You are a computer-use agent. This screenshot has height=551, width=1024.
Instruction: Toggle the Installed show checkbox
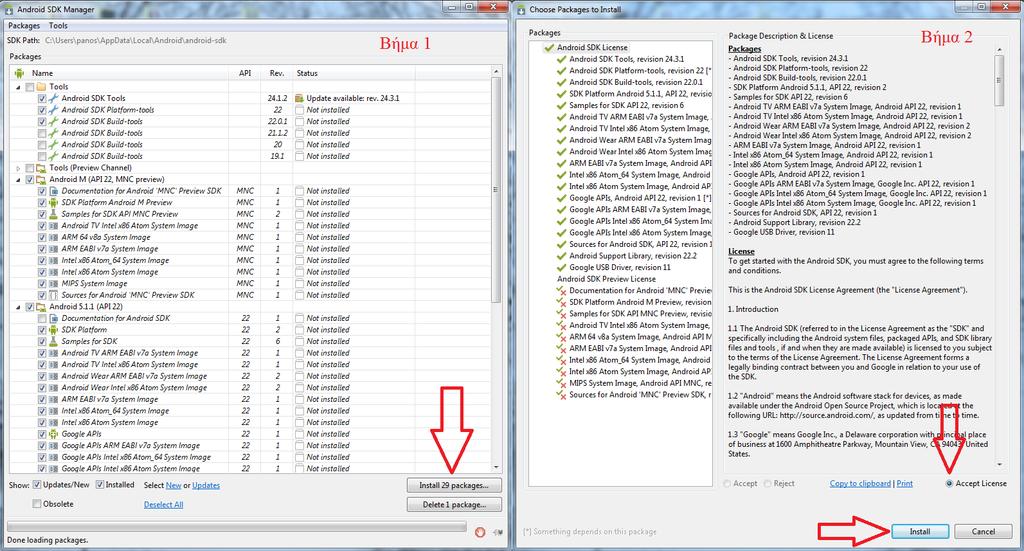(100, 484)
